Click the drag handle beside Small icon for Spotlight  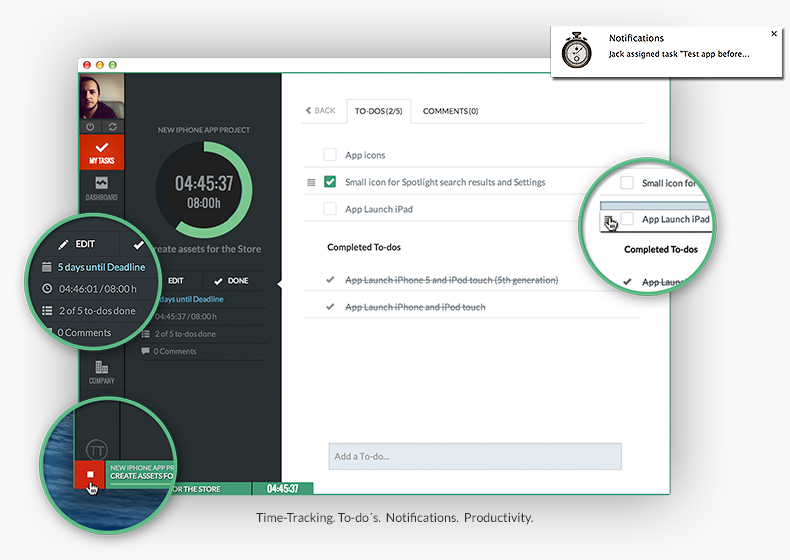[311, 182]
